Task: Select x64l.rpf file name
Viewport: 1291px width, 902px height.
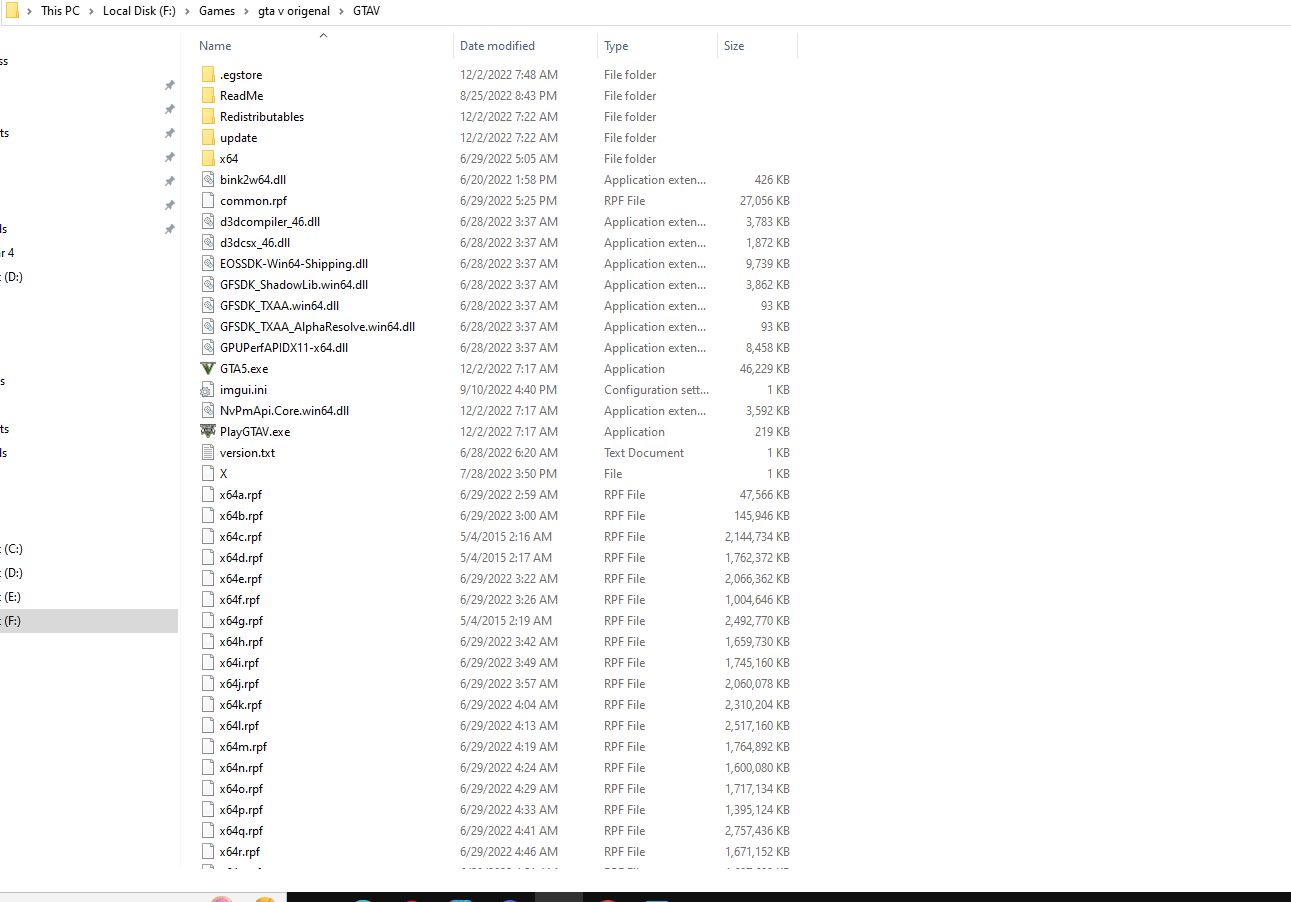Action: 239,725
